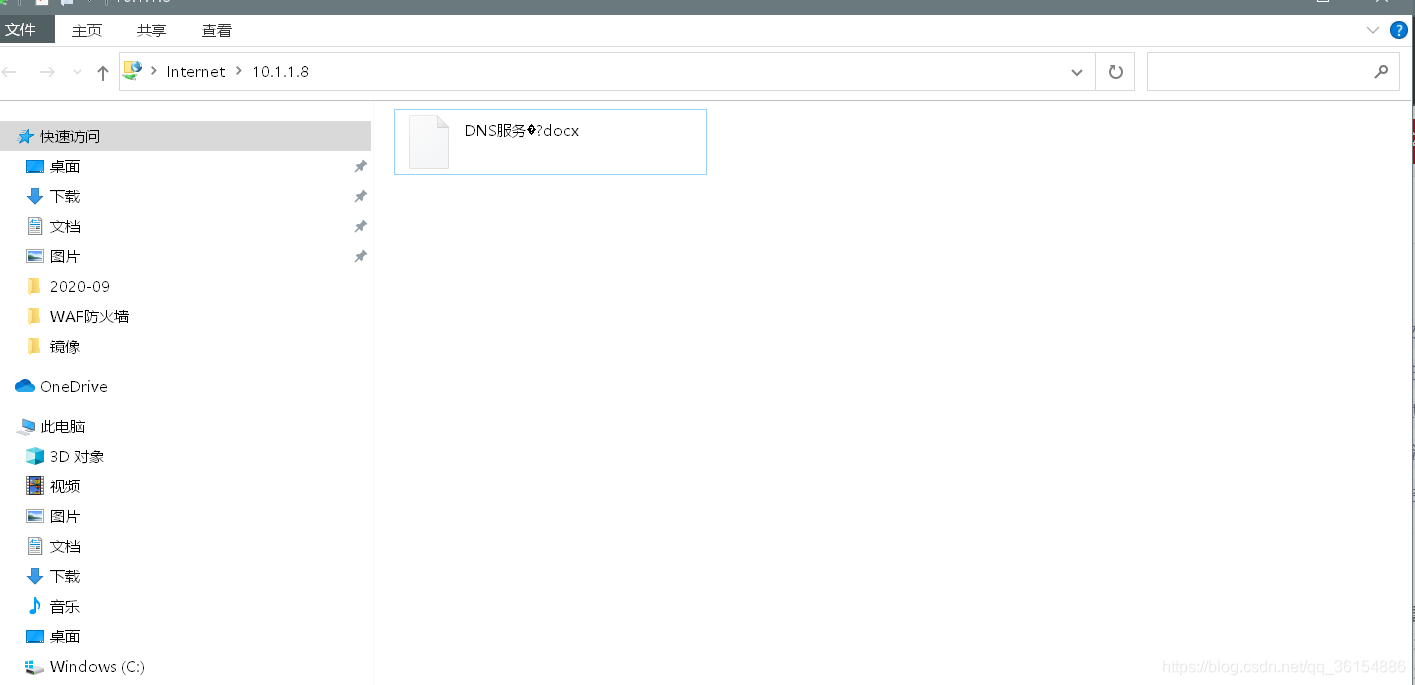Click the Internet breadcrumb link
1415x685 pixels.
(x=196, y=71)
